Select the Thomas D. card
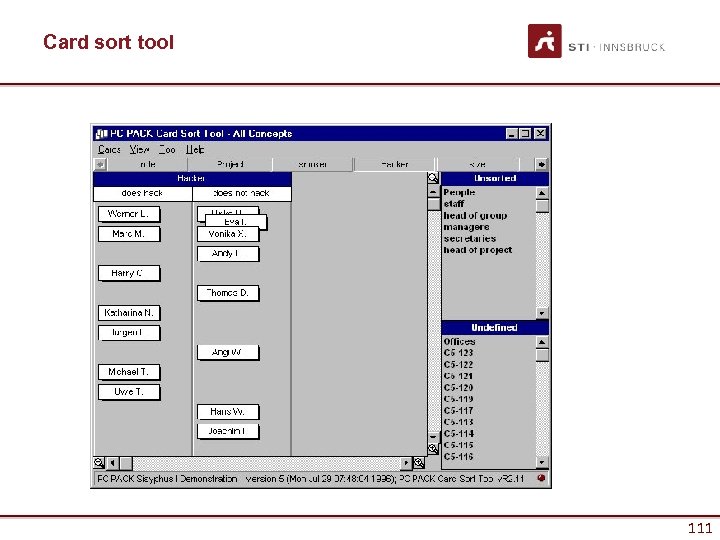Viewport: 720px width, 540px height. pos(228,293)
